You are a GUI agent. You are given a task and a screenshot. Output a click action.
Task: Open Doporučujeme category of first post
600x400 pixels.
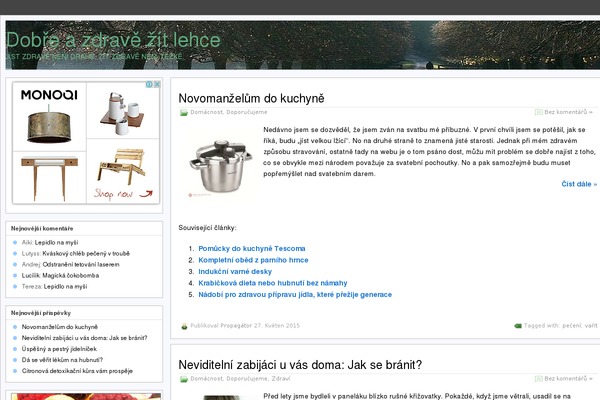(x=247, y=112)
